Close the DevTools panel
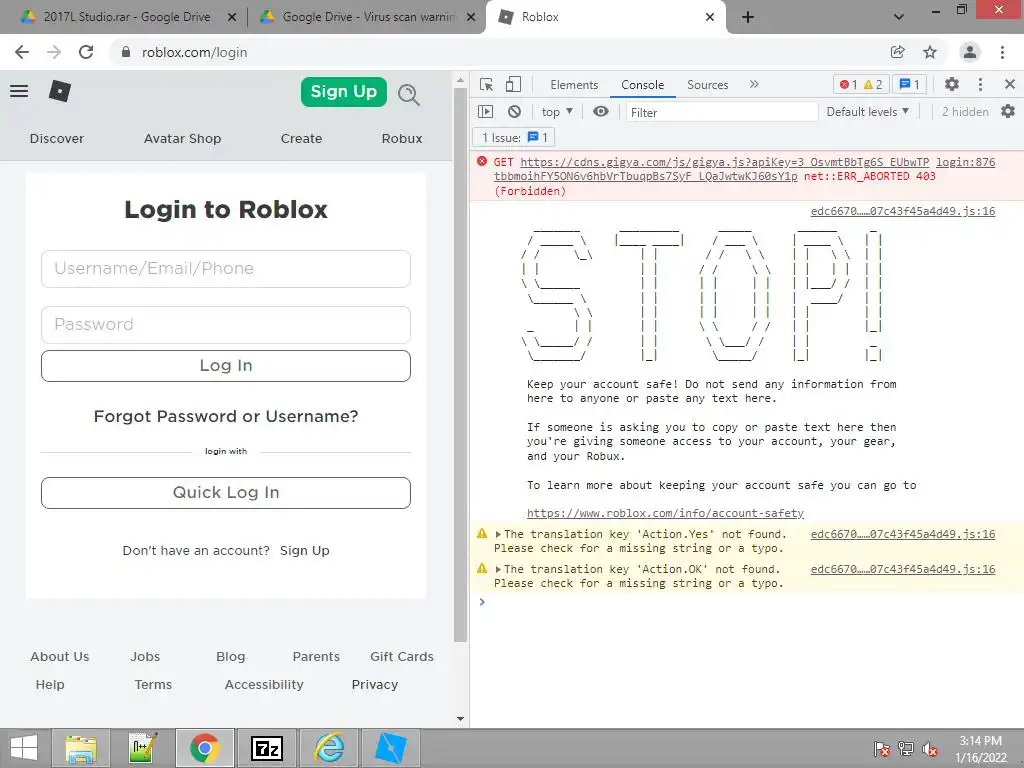The image size is (1024, 768). (1010, 84)
